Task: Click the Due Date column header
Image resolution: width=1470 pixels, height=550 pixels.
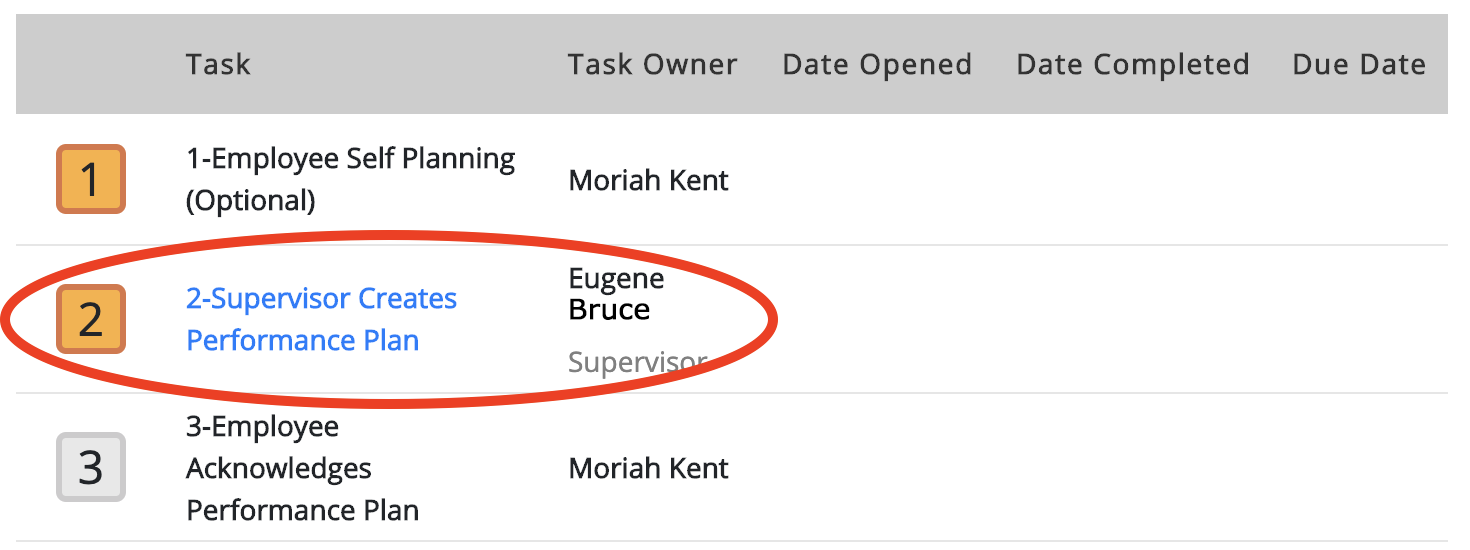Action: tap(1359, 64)
